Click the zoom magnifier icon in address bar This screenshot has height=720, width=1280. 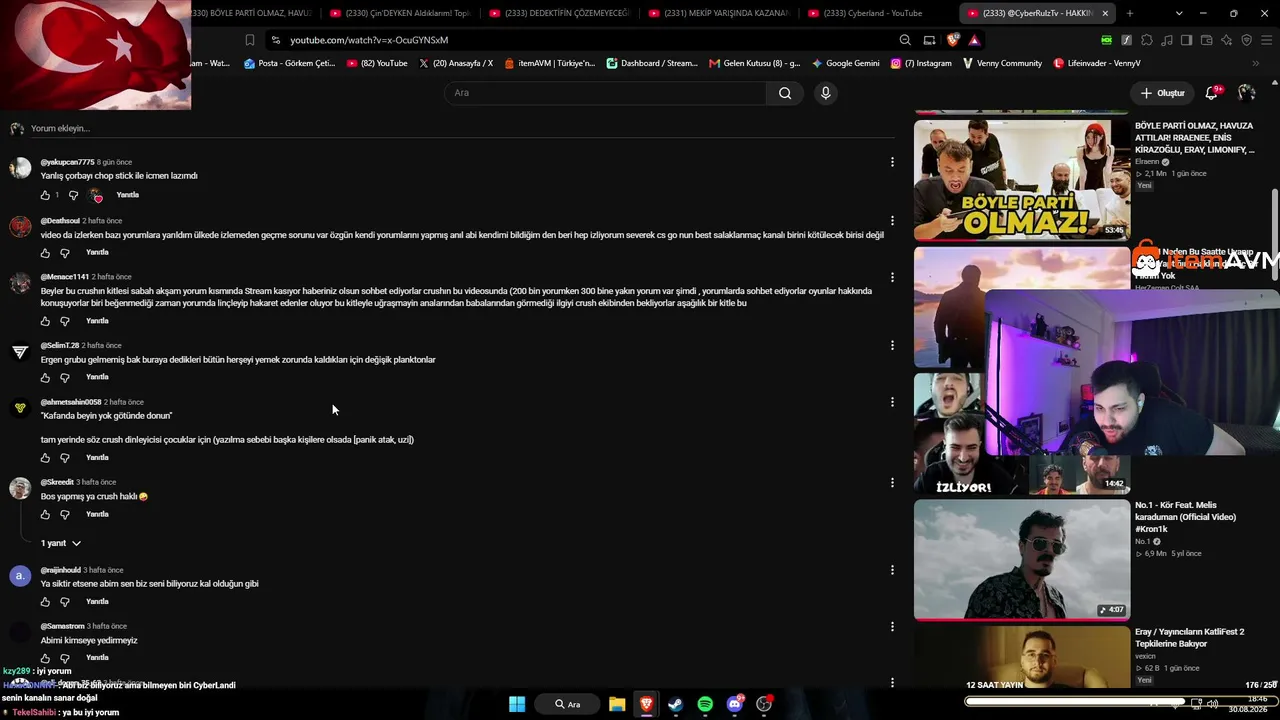click(905, 40)
